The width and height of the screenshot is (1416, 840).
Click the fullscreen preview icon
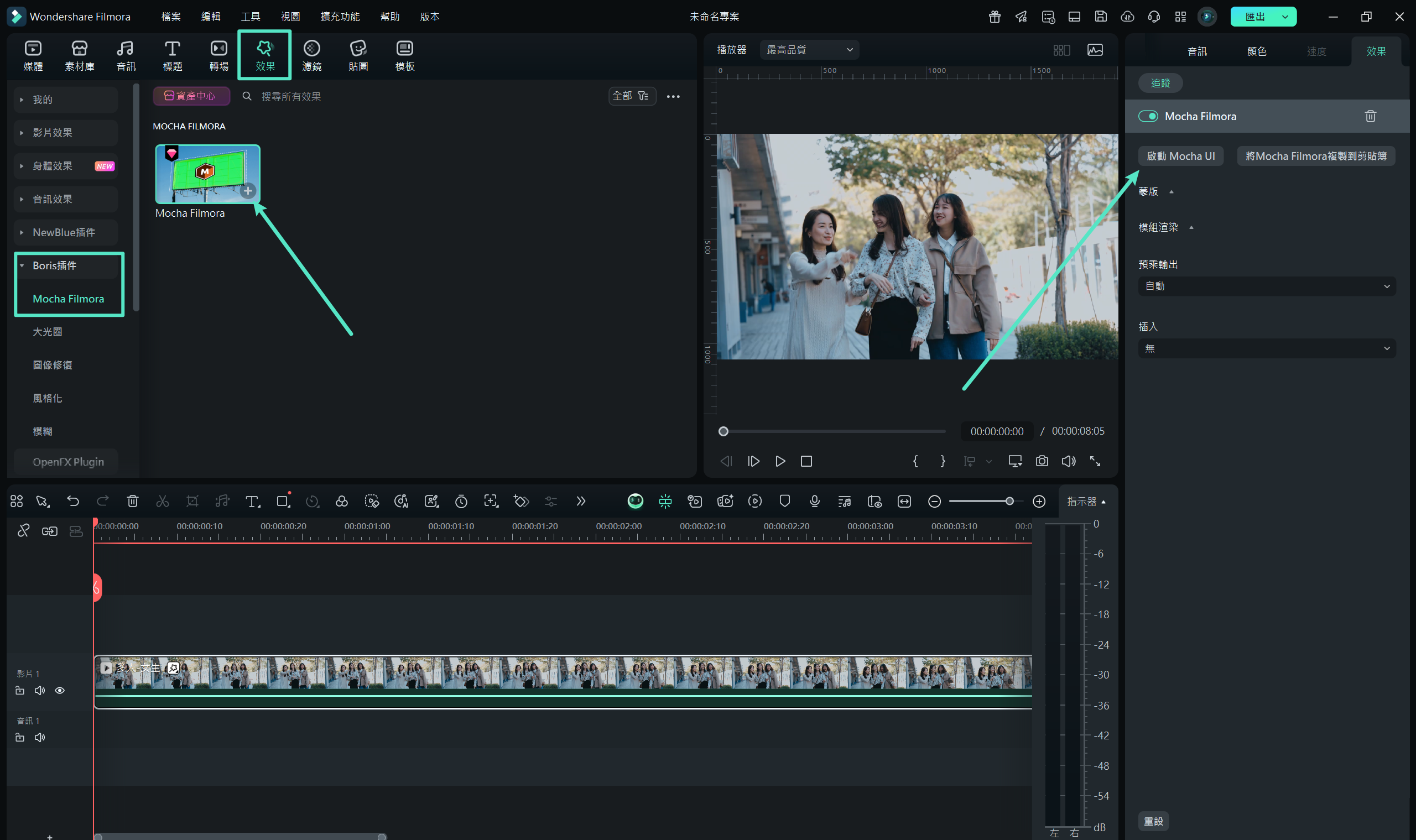tap(1095, 461)
